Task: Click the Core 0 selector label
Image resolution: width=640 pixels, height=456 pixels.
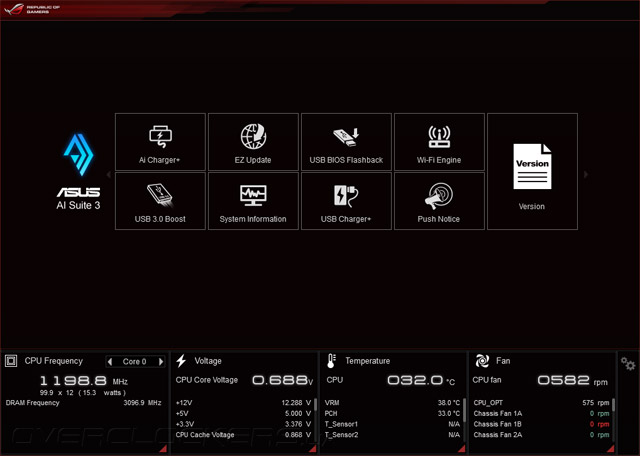Action: point(134,361)
